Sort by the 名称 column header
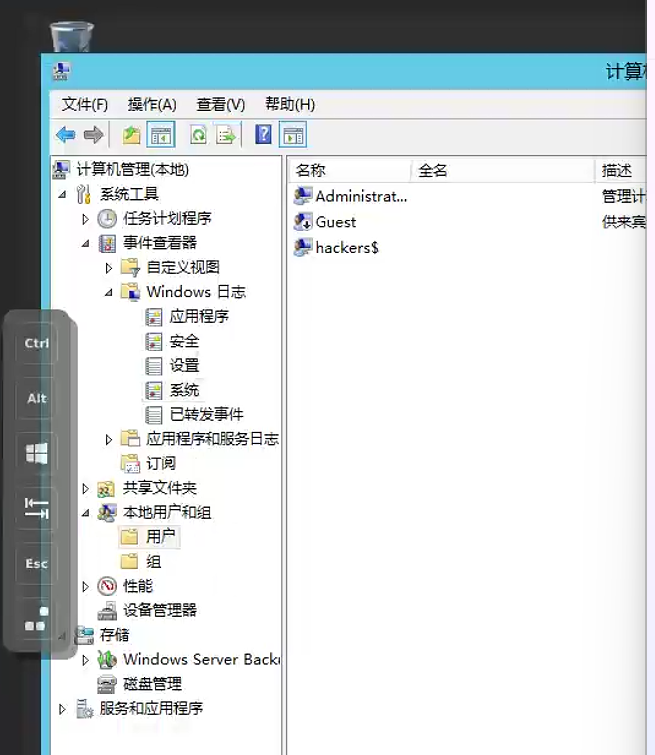This screenshot has width=655, height=755. point(350,170)
